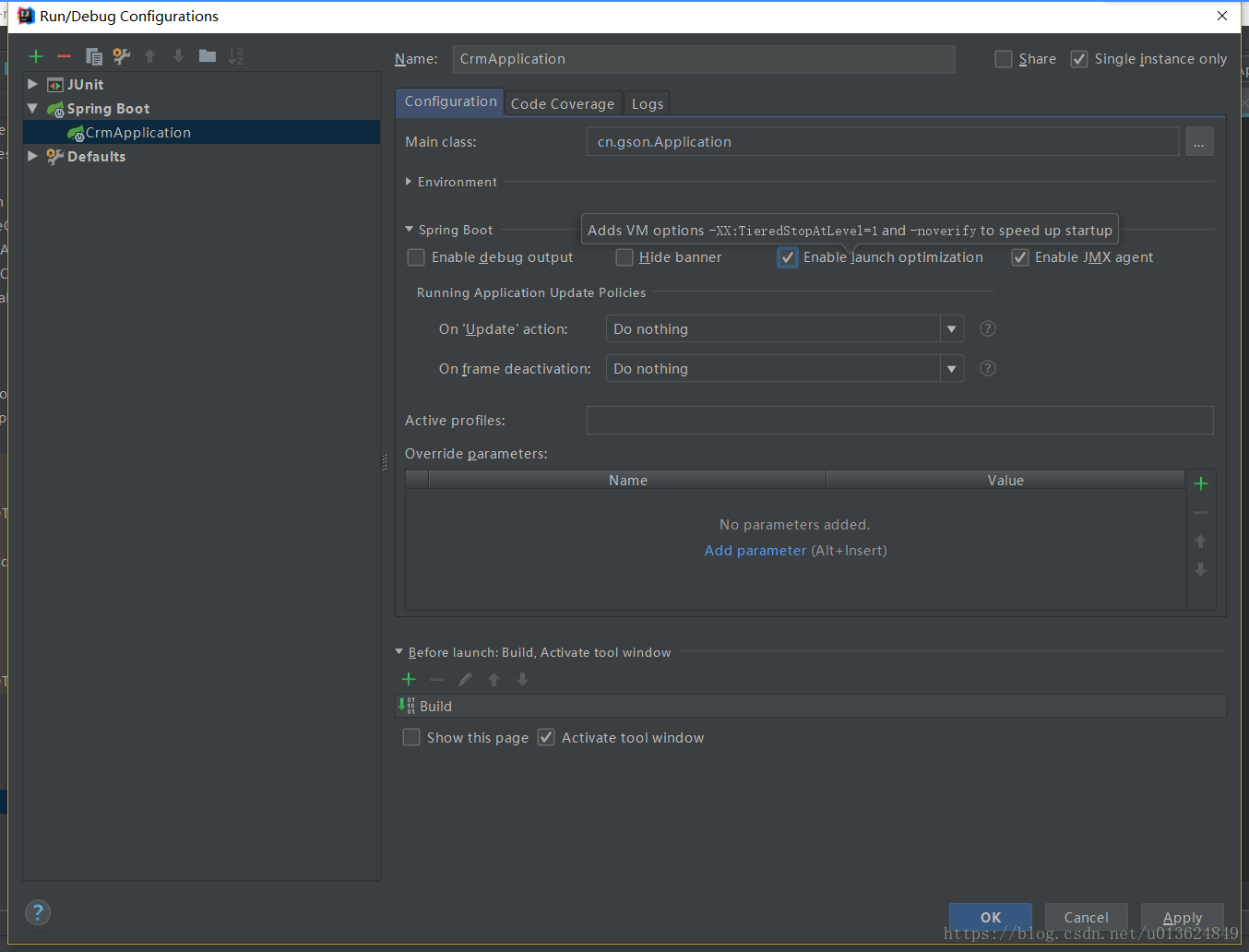
Task: Focus the Active profiles field
Action: click(899, 421)
